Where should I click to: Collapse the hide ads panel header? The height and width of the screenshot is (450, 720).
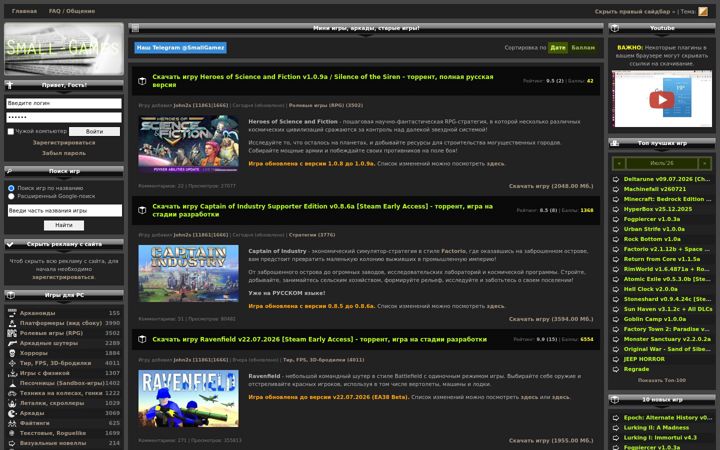pos(64,244)
